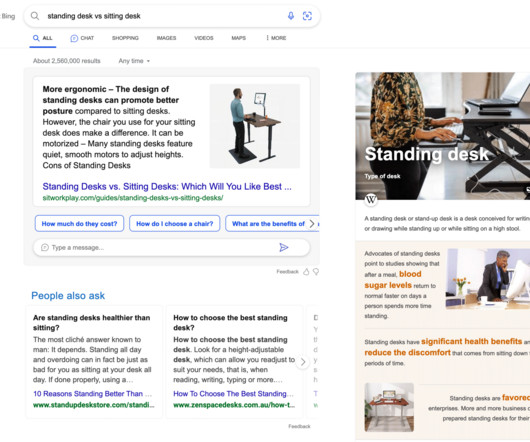Open '10 Reasons Standing Better Than' link
The image size is (530, 442).
pos(92,394)
